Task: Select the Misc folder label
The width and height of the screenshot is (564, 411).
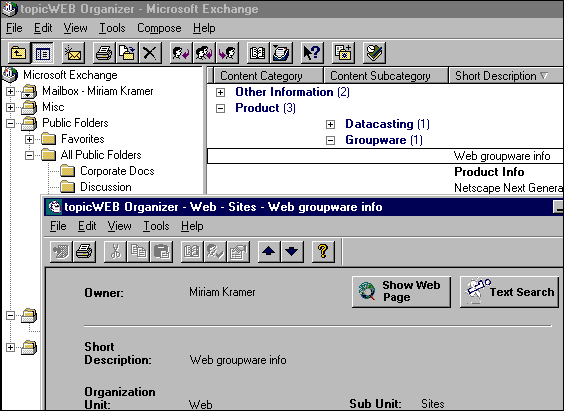Action: pos(53,107)
